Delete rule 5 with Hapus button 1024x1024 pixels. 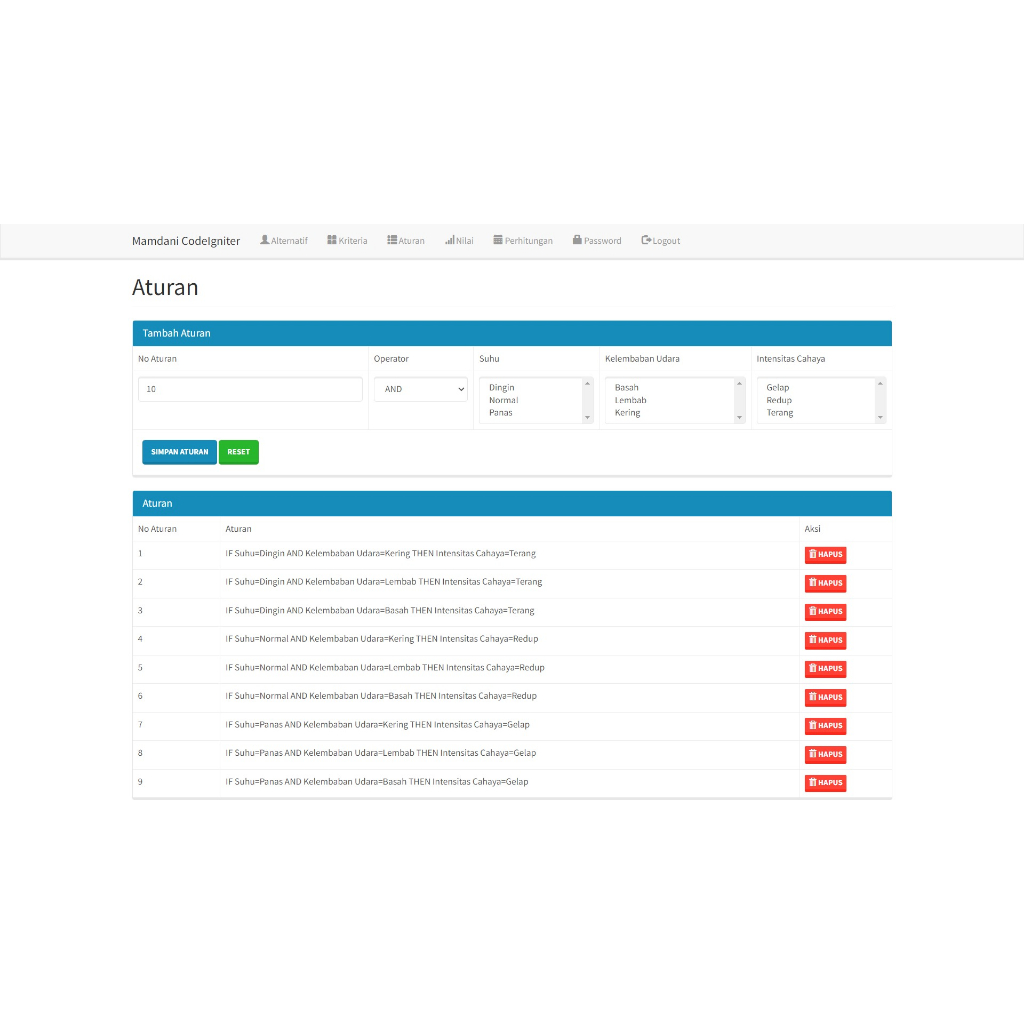point(825,668)
